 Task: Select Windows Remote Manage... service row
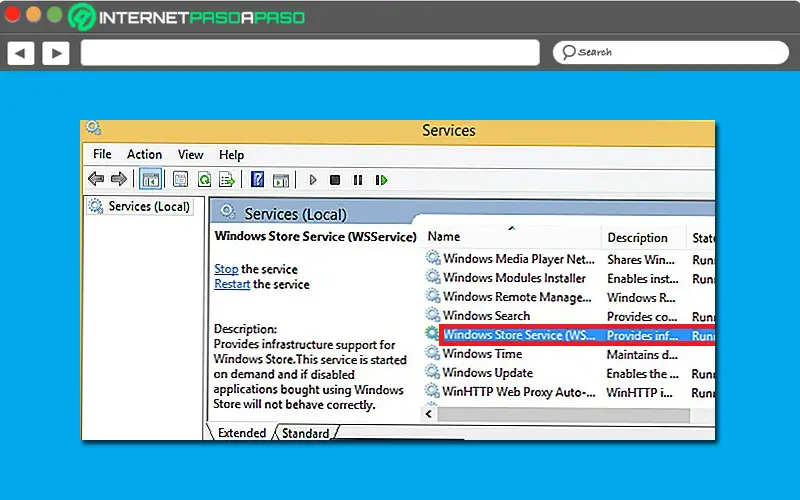(569, 297)
